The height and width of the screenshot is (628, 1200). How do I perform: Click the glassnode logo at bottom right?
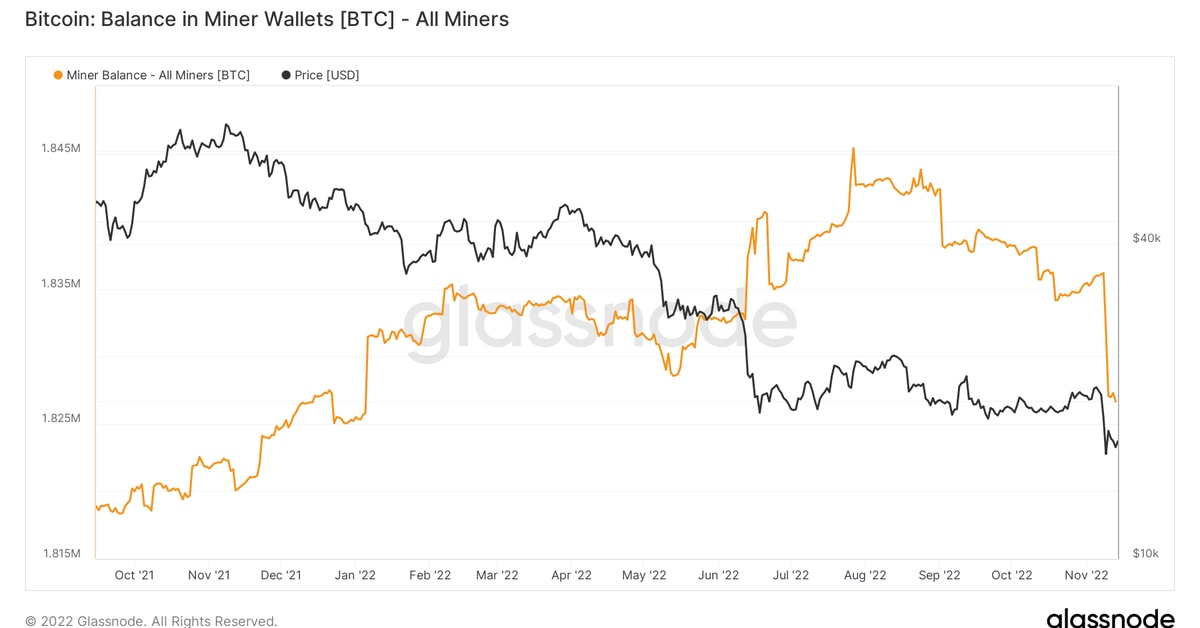(x=1110, y=619)
